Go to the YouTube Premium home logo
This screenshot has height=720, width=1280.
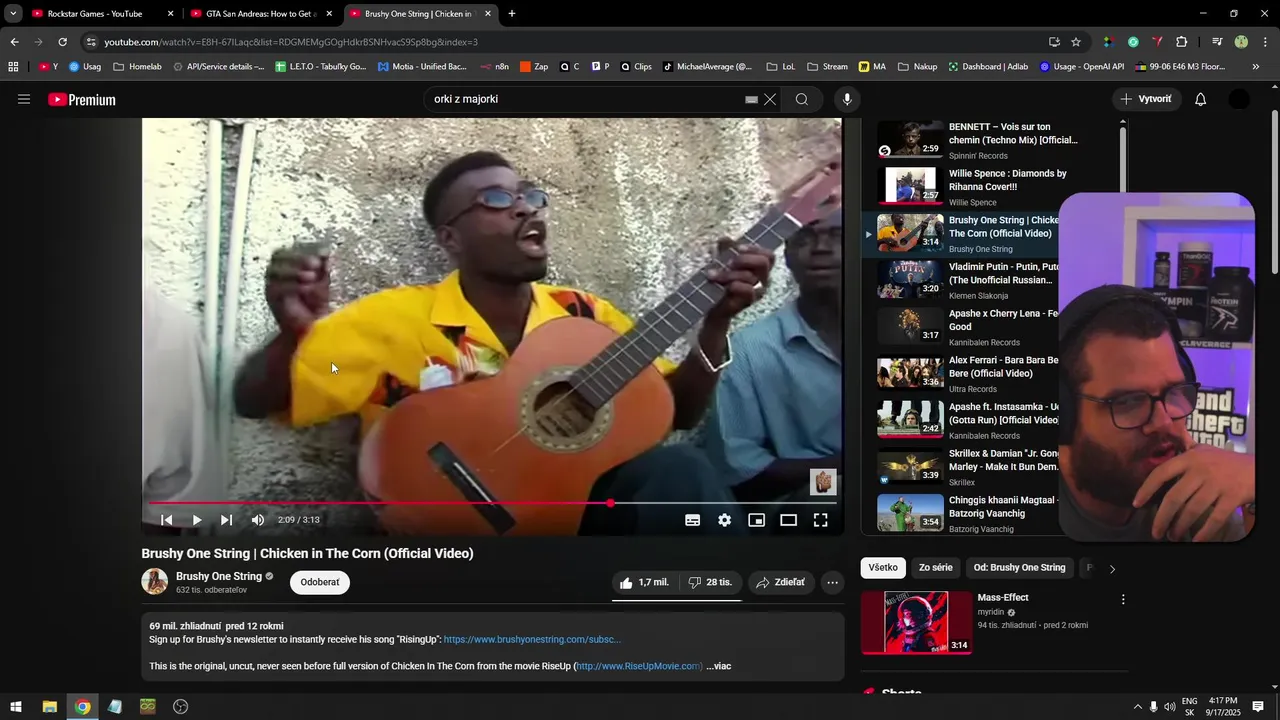(x=82, y=100)
